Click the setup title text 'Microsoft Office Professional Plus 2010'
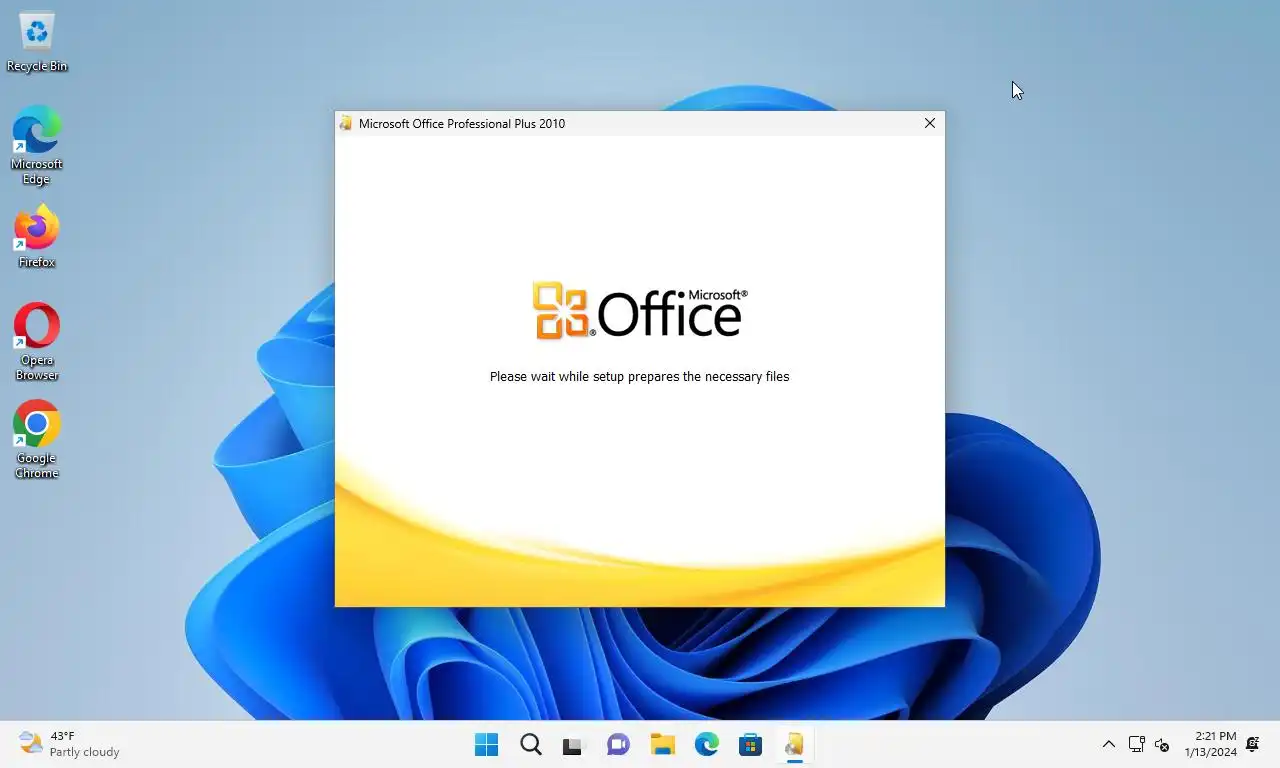 point(462,123)
